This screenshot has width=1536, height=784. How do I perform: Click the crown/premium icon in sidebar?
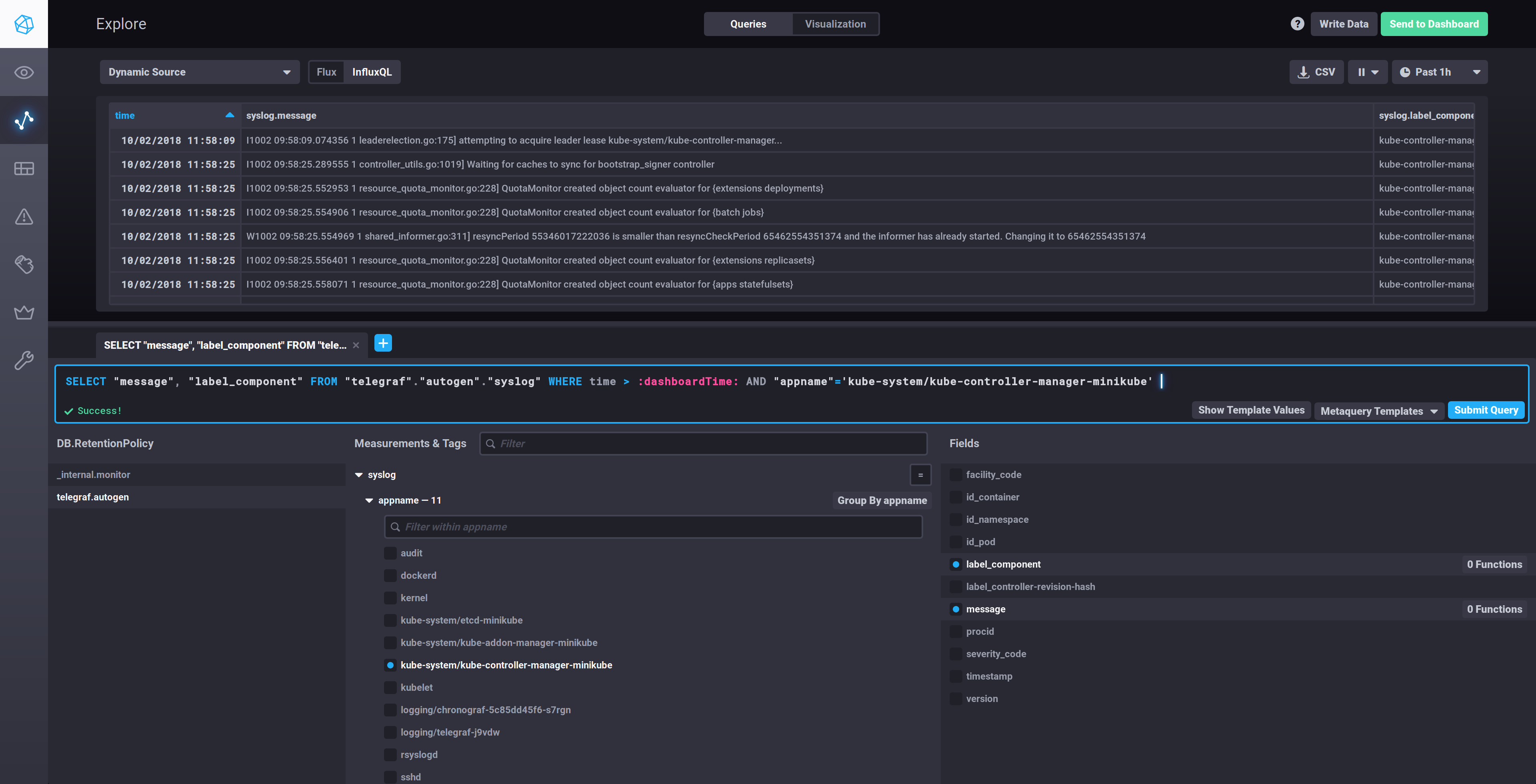pyautogui.click(x=24, y=311)
